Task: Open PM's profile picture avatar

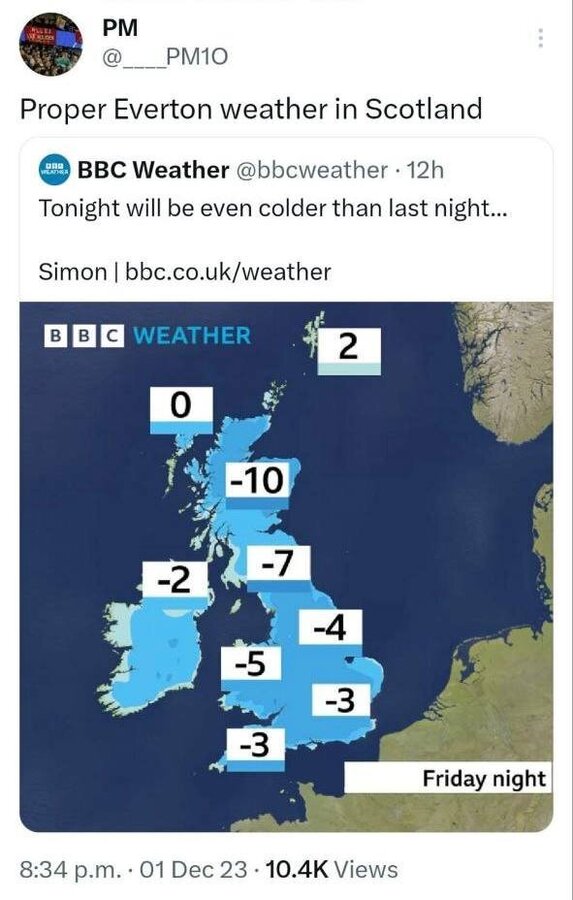Action: click(x=52, y=44)
